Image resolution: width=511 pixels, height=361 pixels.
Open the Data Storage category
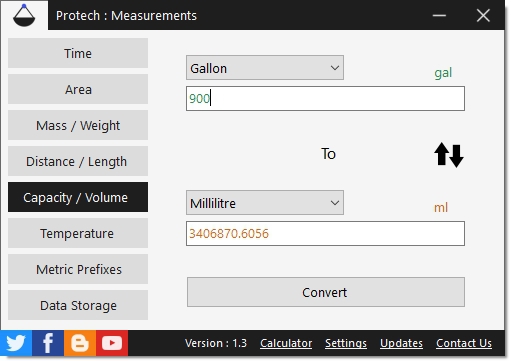(78, 305)
